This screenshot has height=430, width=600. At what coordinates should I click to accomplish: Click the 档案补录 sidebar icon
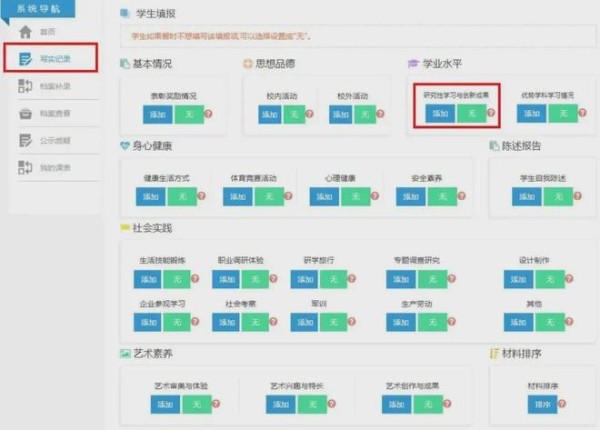click(x=25, y=86)
